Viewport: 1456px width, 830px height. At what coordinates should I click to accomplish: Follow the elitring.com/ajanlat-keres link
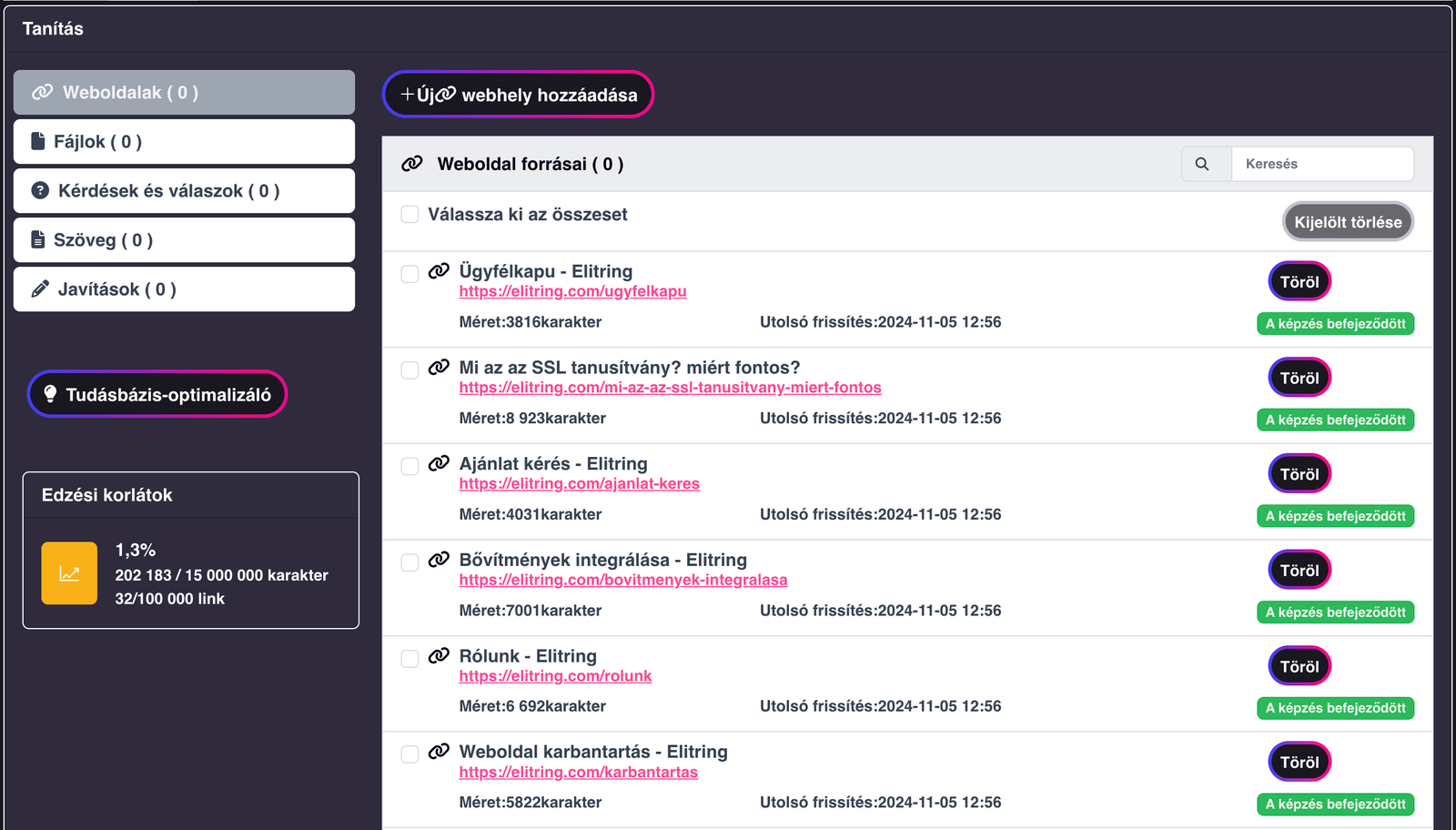click(579, 484)
